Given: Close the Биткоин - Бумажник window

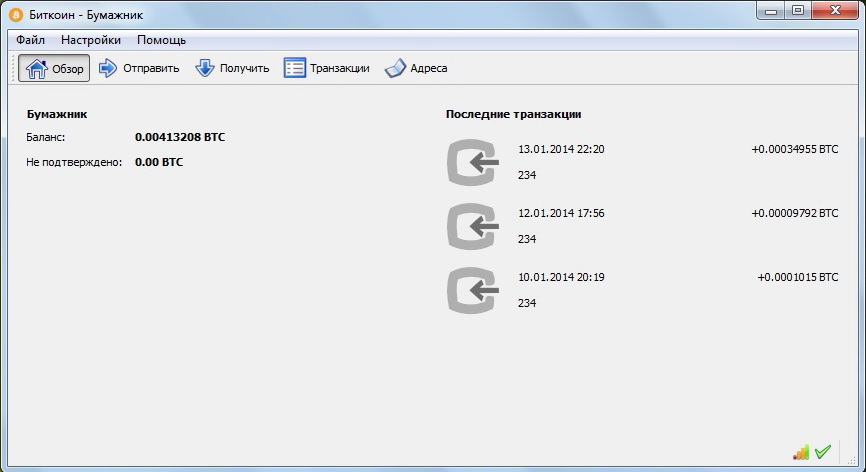Looking at the screenshot, I should pyautogui.click(x=835, y=10).
